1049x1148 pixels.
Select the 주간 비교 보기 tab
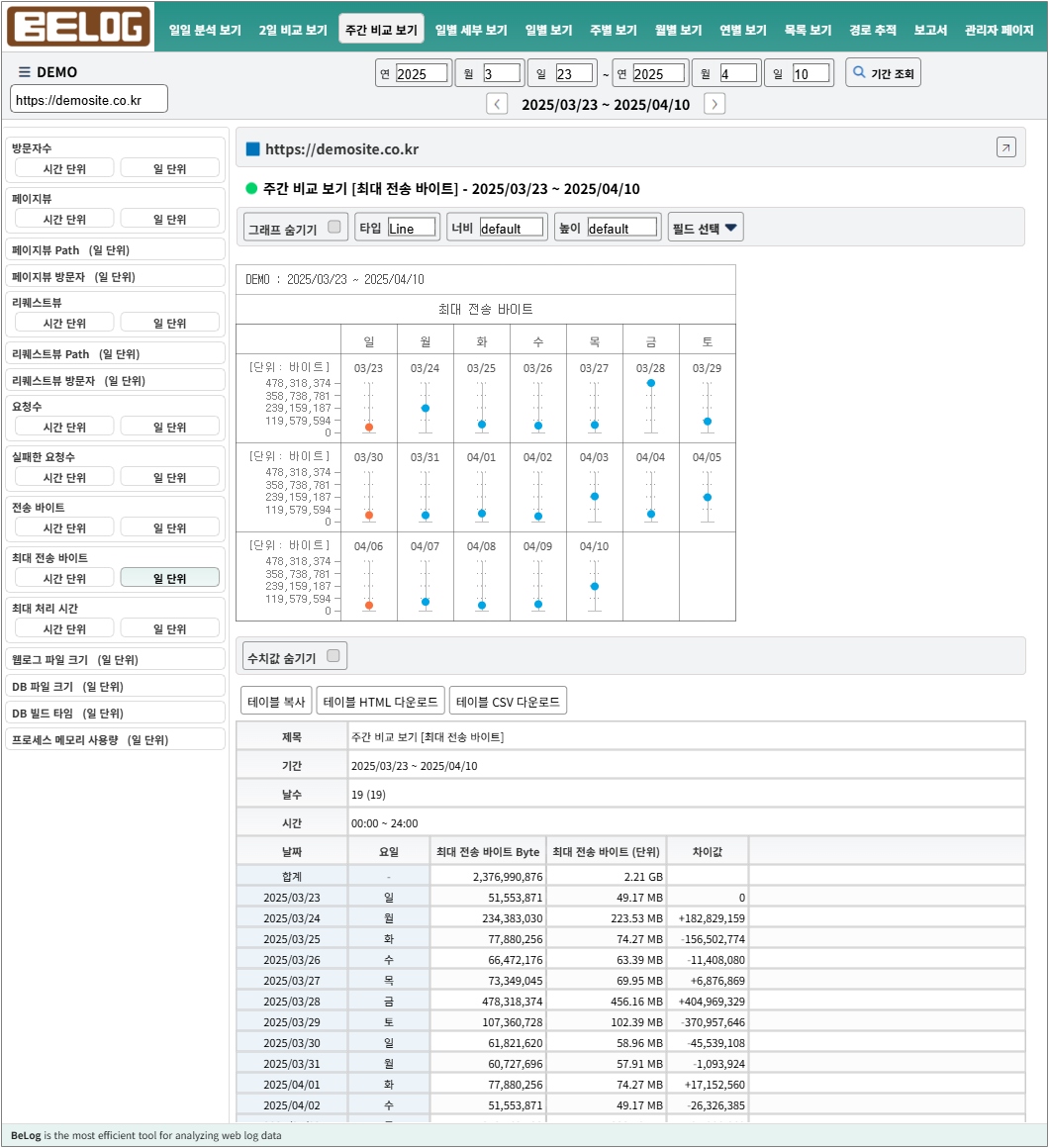(381, 30)
